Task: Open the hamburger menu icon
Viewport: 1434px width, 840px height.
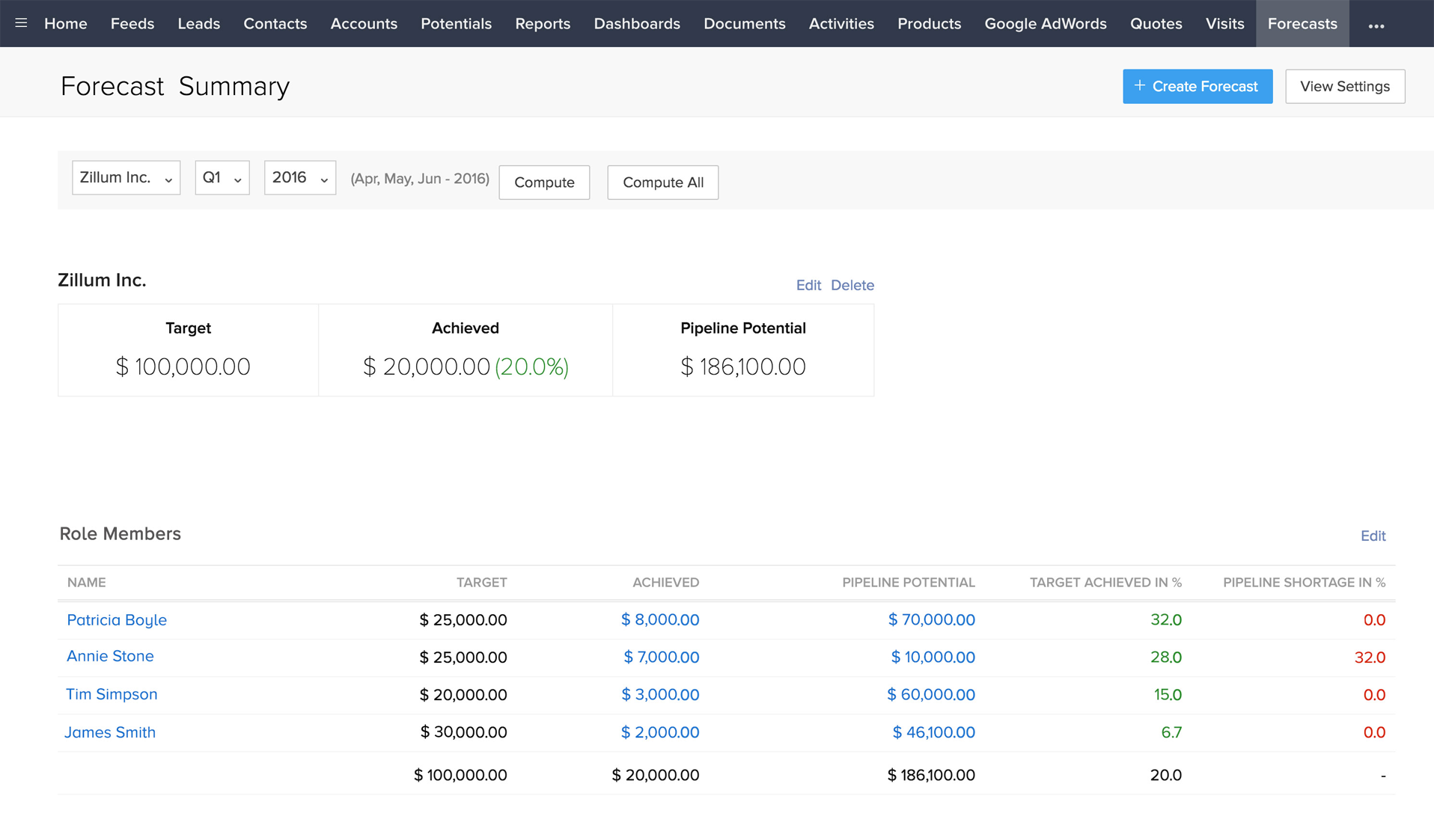Action: [x=21, y=23]
